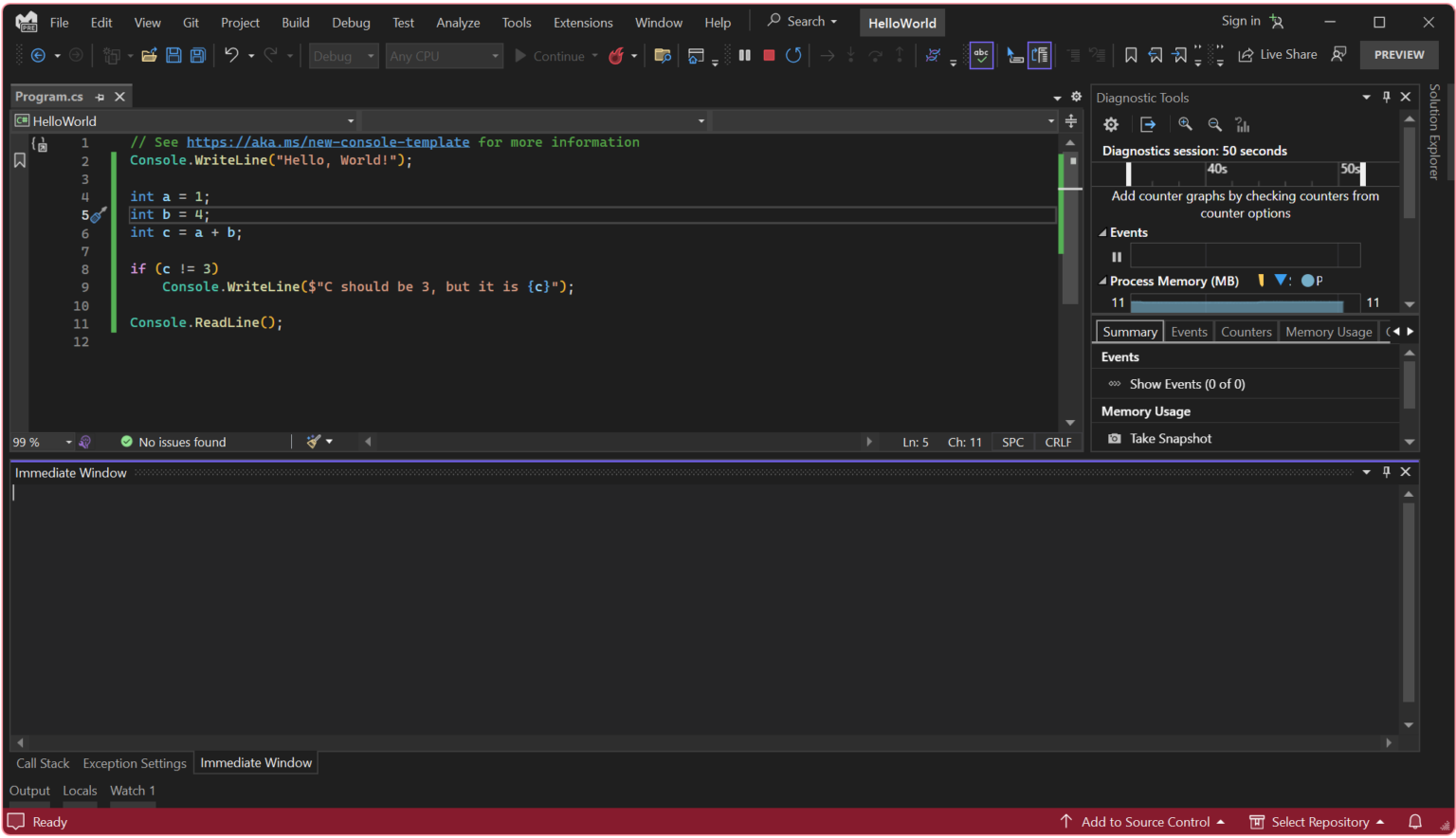
Task: Open the Locals tab
Action: tap(80, 791)
